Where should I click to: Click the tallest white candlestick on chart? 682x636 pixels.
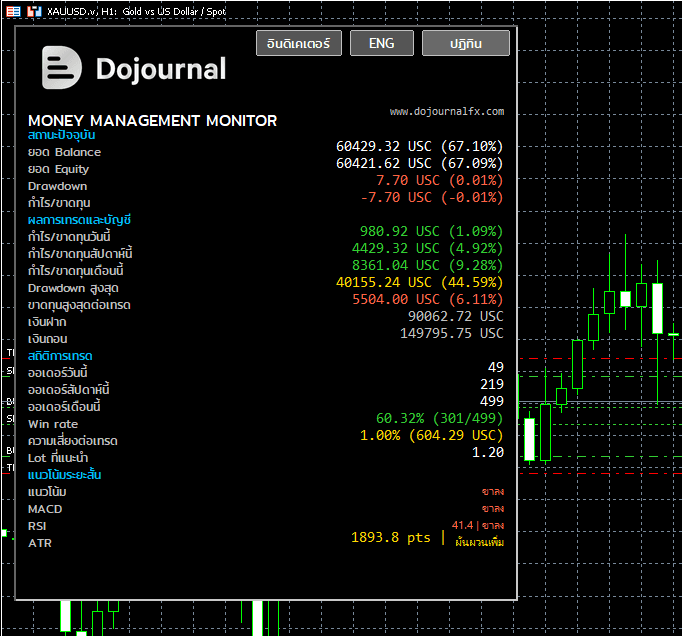point(657,308)
